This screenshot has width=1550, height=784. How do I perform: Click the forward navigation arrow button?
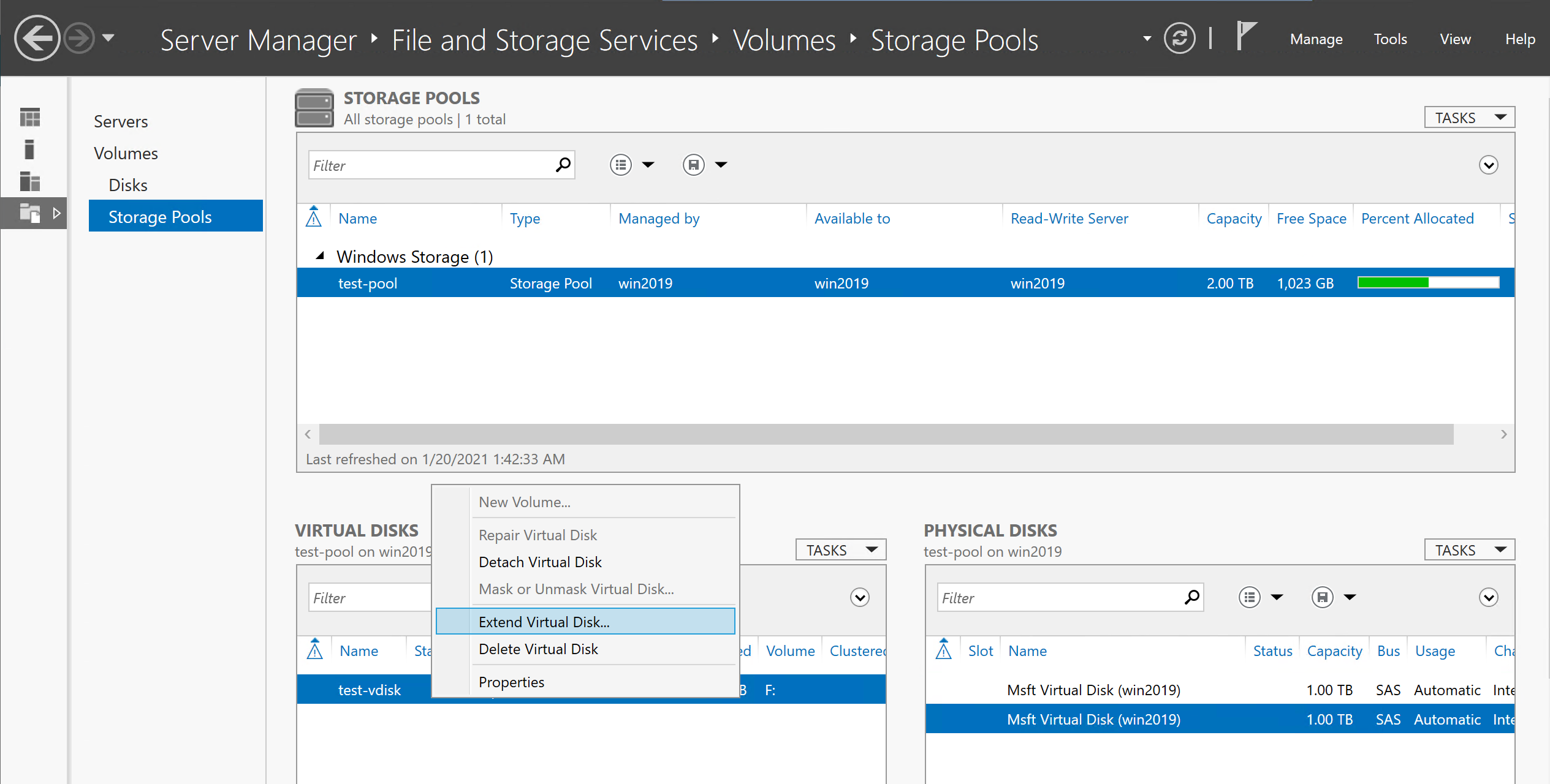[80, 39]
